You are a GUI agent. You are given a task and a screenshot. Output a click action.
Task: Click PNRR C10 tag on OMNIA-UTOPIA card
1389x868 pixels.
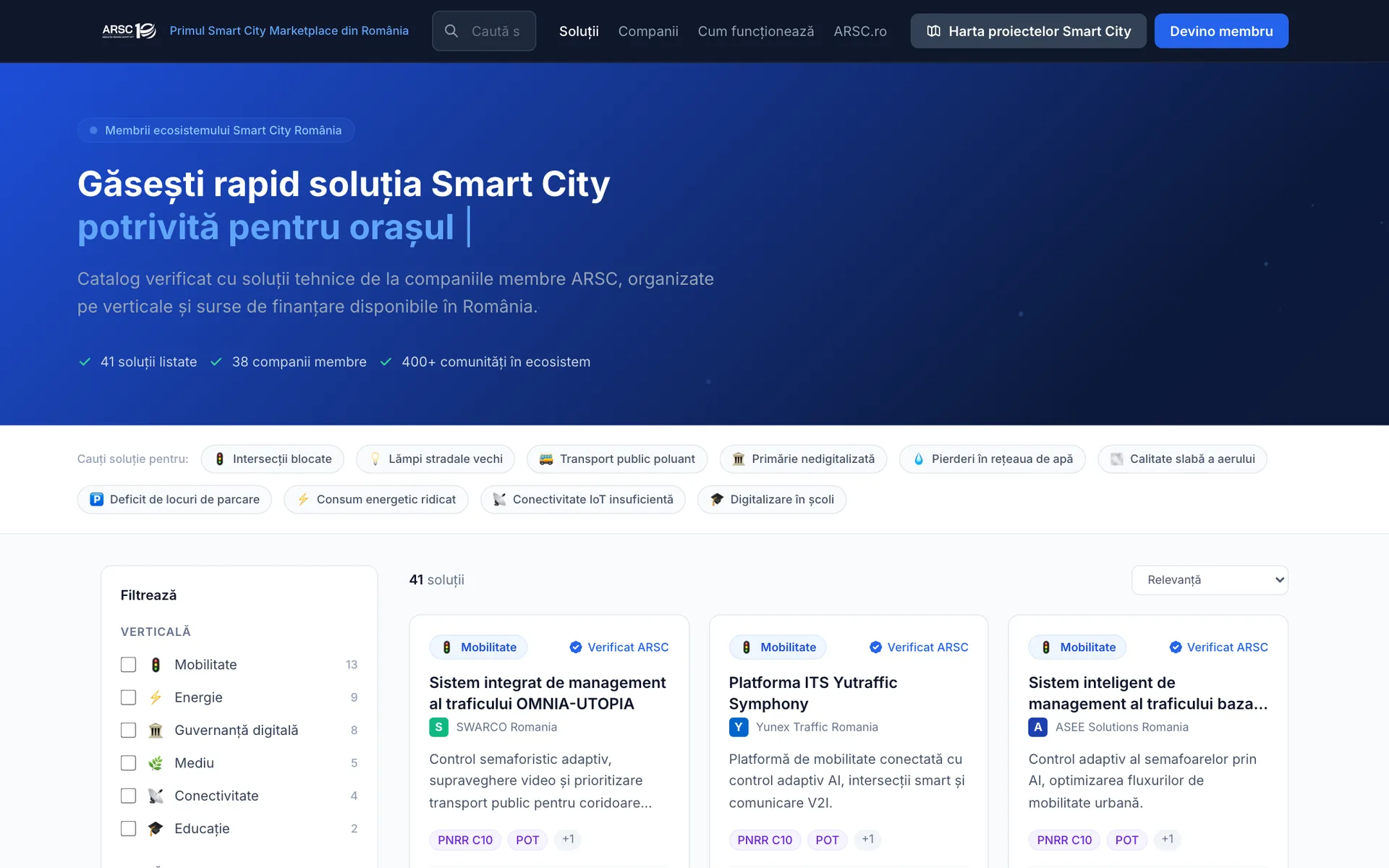(x=465, y=840)
